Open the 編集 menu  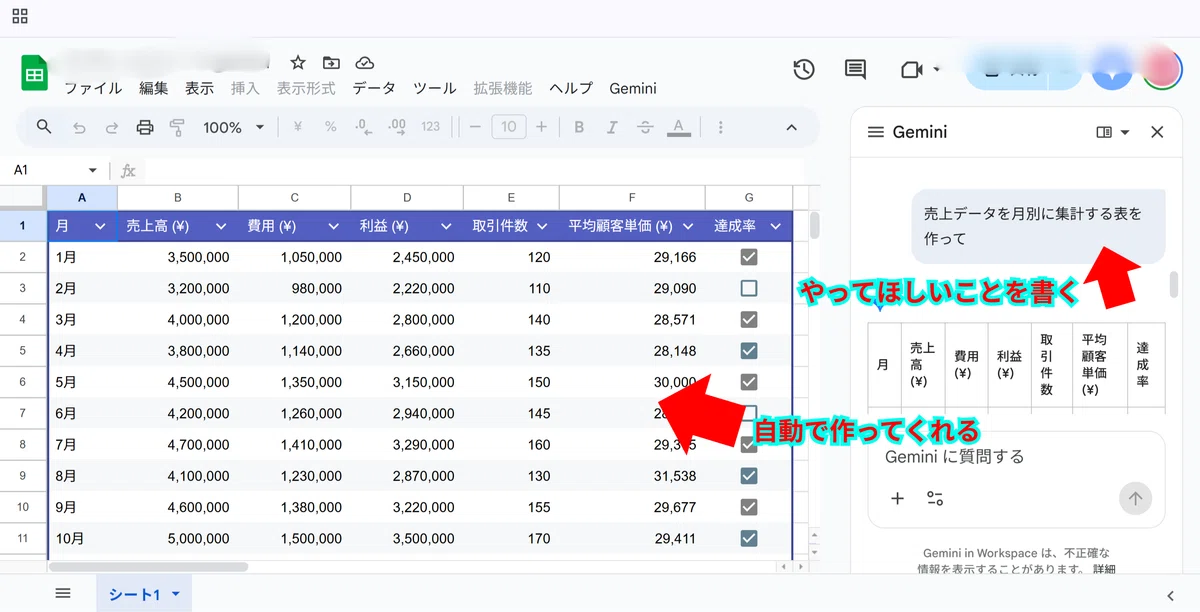154,88
